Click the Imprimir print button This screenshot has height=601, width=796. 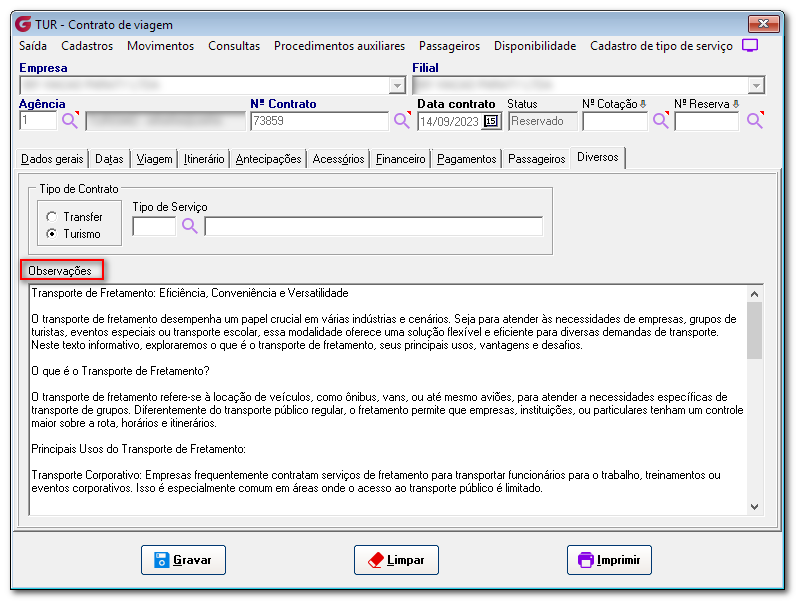coord(609,560)
